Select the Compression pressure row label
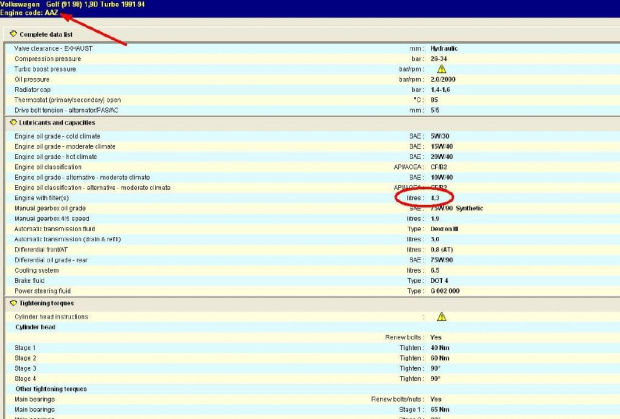This screenshot has width=620, height=419. coord(48,59)
